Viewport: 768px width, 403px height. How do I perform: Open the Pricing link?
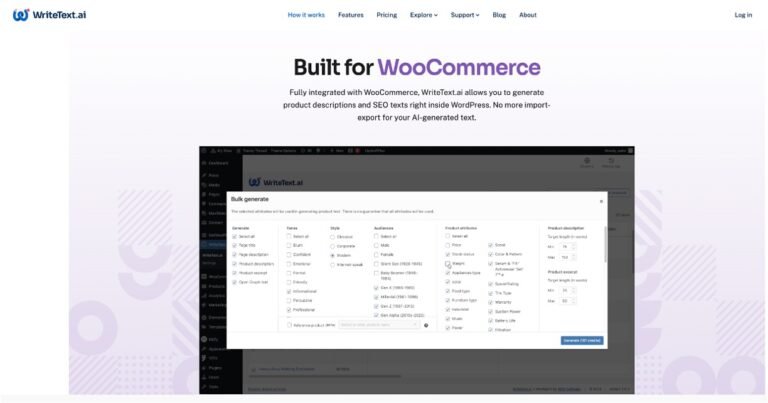386,15
